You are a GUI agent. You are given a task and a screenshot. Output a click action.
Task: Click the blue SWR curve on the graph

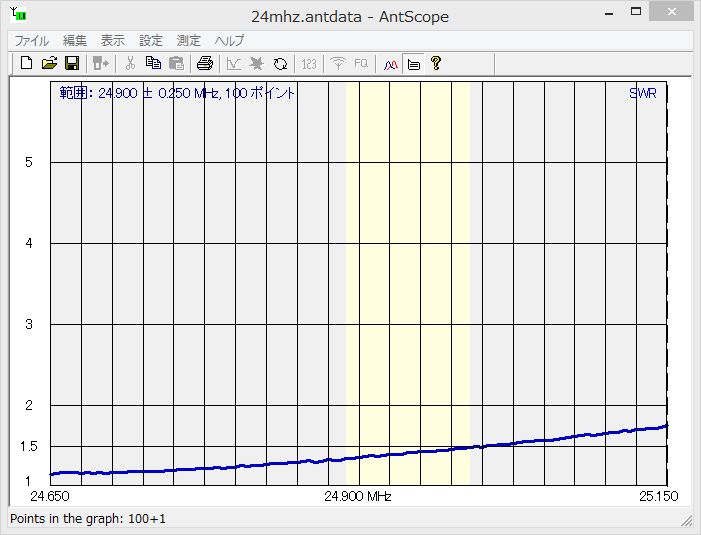pyautogui.click(x=358, y=457)
